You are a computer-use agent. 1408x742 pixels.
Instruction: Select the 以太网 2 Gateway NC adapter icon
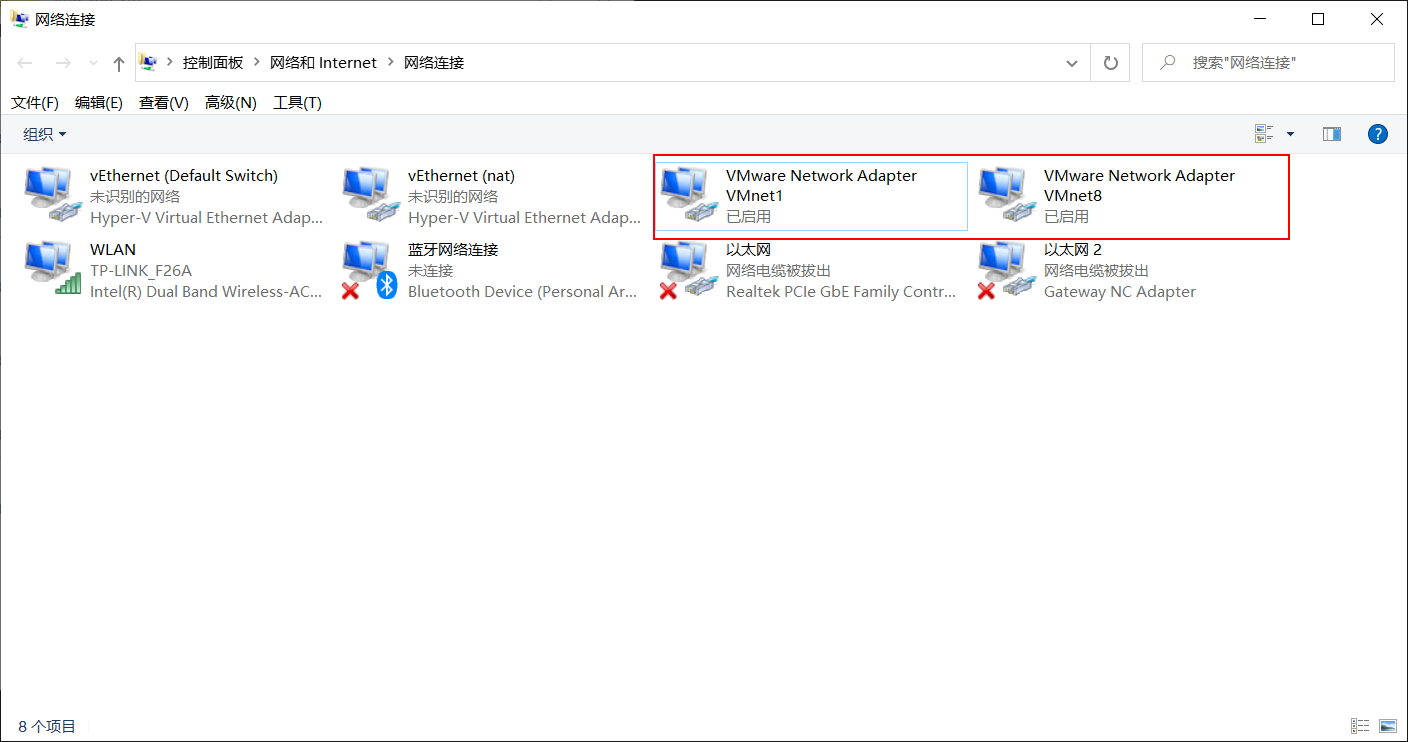1005,269
